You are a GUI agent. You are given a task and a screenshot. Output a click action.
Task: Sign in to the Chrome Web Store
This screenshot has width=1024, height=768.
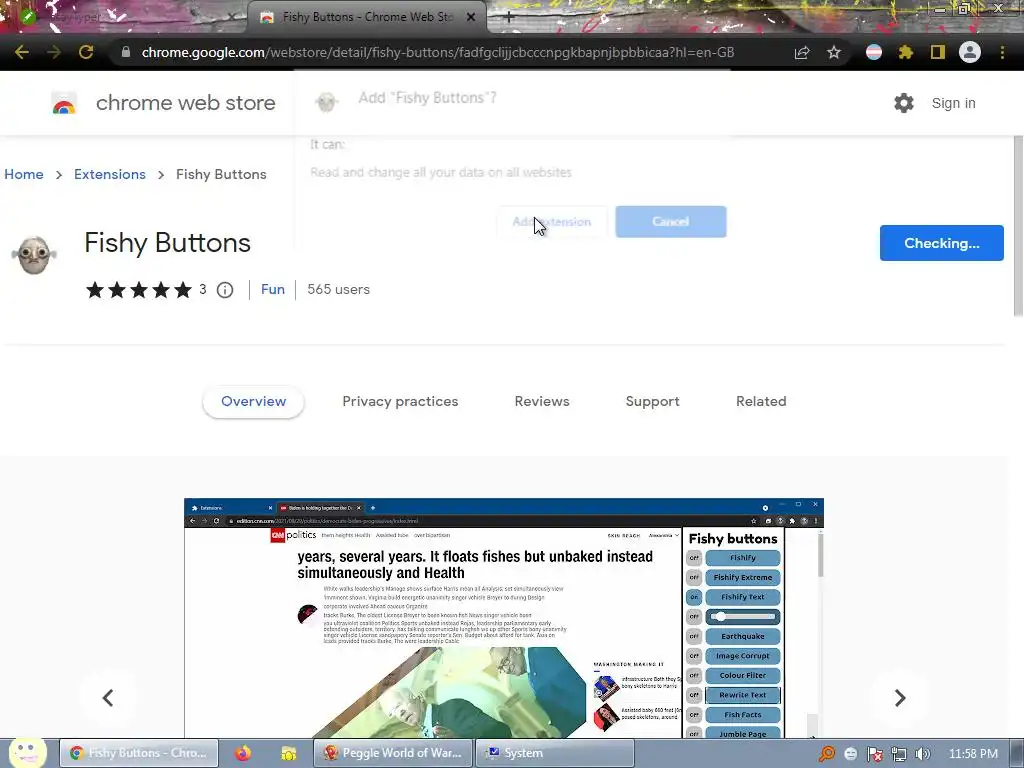pyautogui.click(x=953, y=103)
